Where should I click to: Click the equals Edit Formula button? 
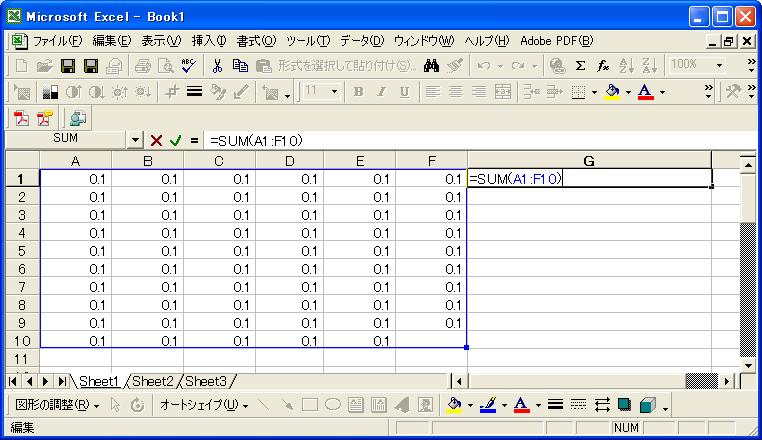[194, 141]
